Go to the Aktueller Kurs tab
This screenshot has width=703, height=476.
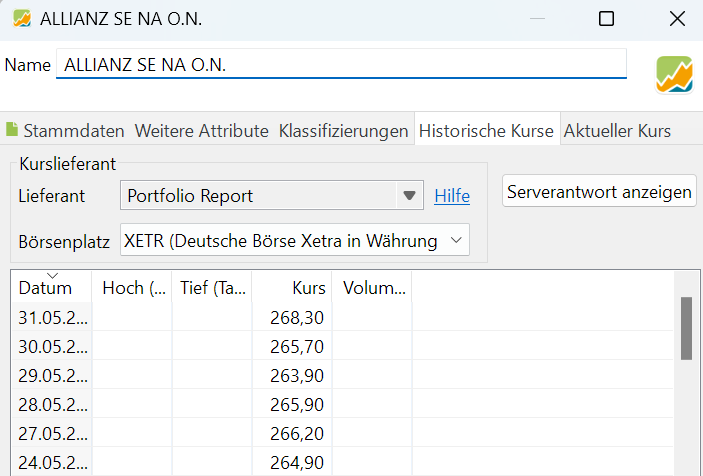click(617, 131)
